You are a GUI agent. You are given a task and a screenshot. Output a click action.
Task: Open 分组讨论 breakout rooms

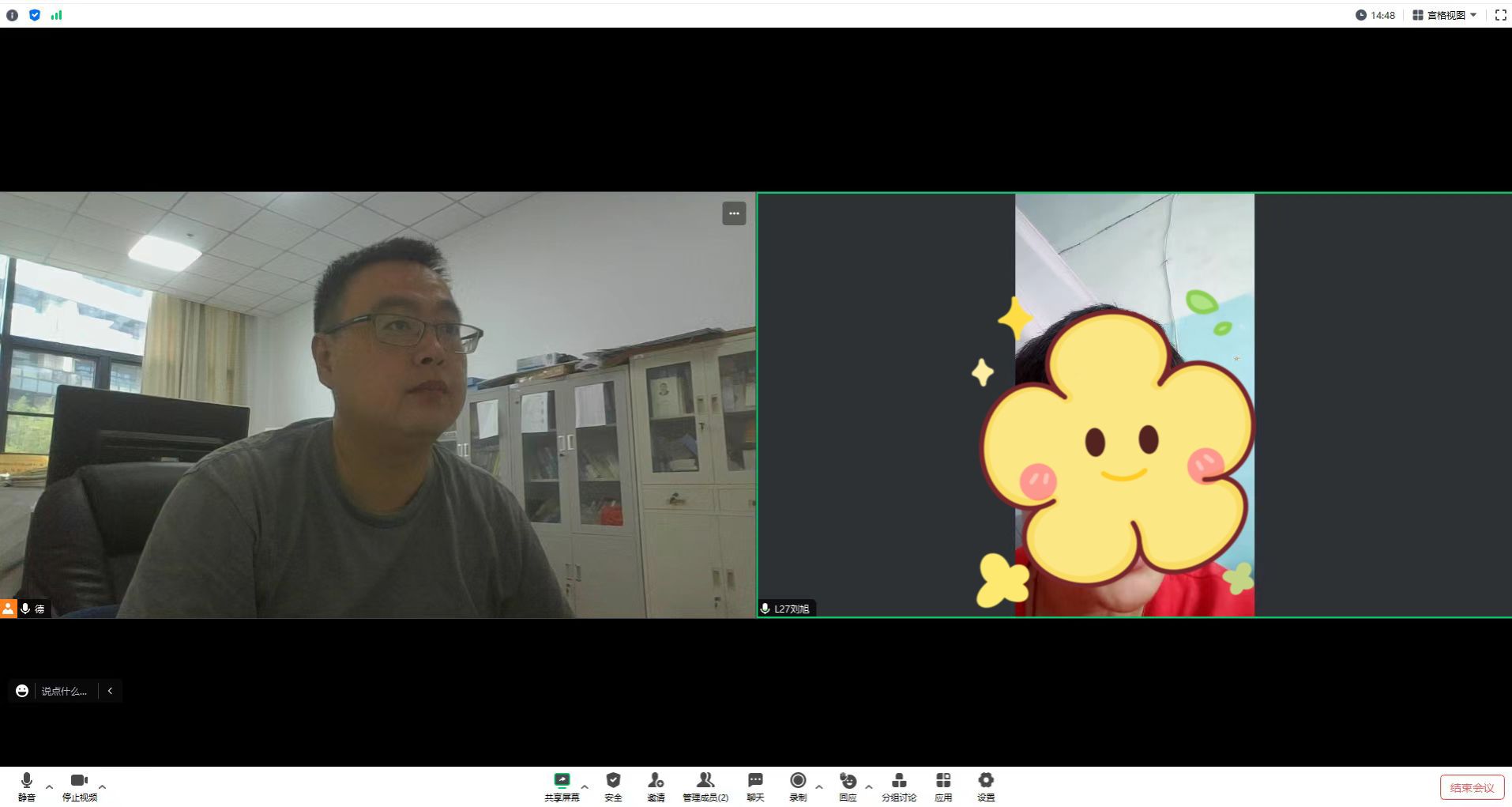898,786
